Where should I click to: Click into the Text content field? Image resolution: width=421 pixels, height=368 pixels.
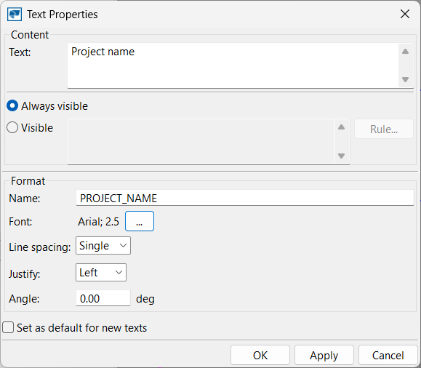click(233, 66)
